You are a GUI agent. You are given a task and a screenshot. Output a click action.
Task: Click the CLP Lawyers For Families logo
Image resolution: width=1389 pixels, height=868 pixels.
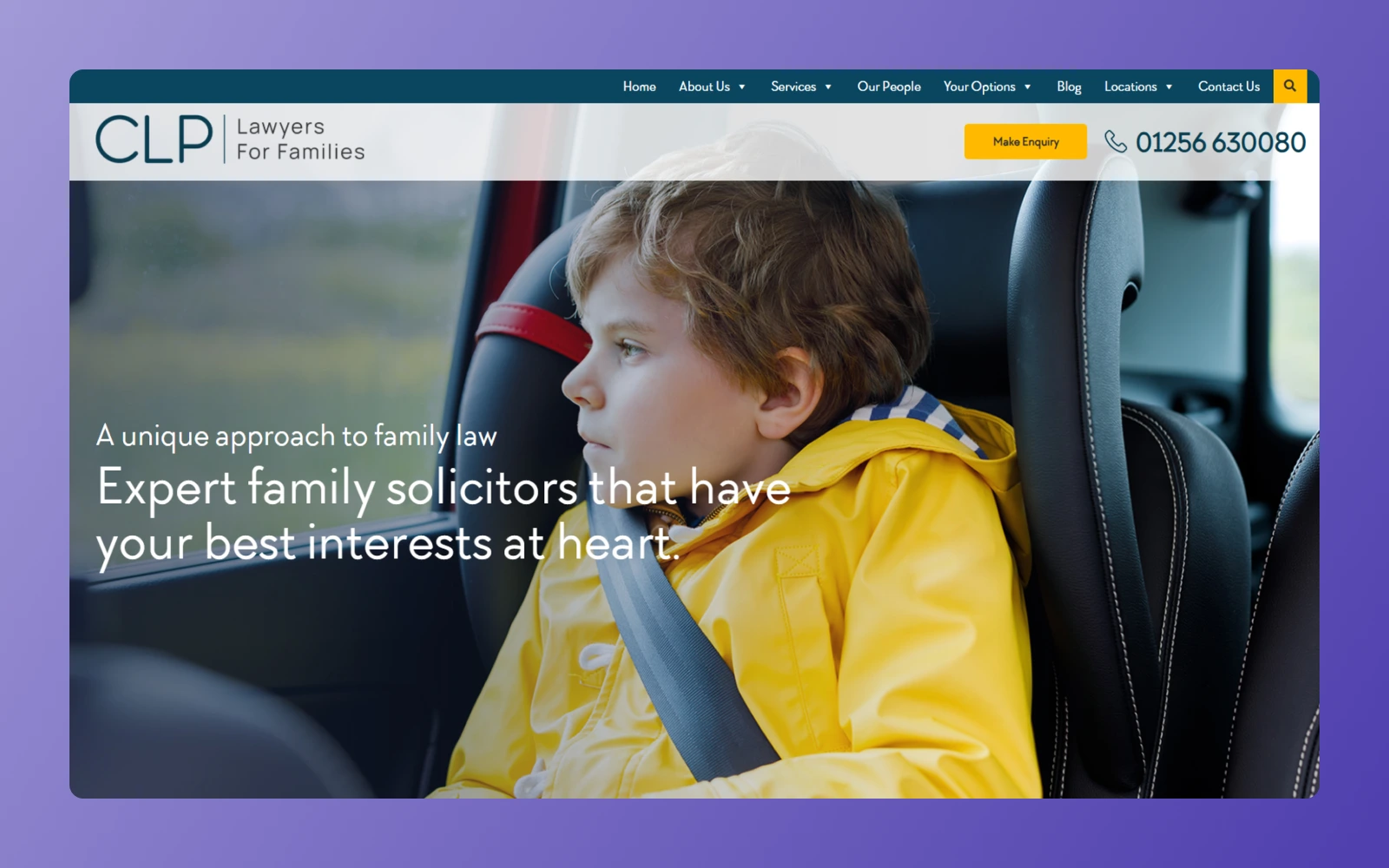pos(230,139)
